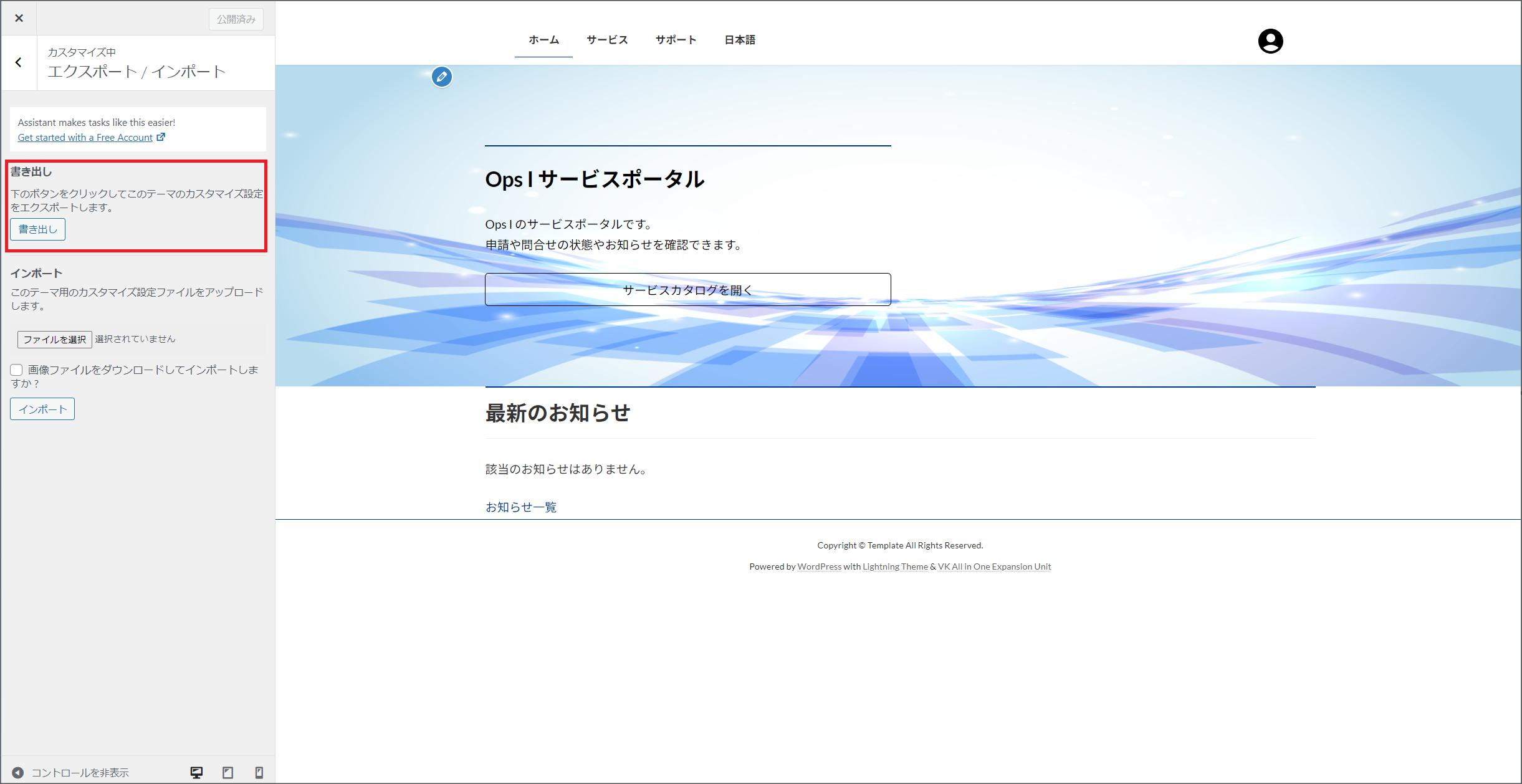Click the blue pencil edit shortcut icon
Screen dimensions: 1522x784
442,77
